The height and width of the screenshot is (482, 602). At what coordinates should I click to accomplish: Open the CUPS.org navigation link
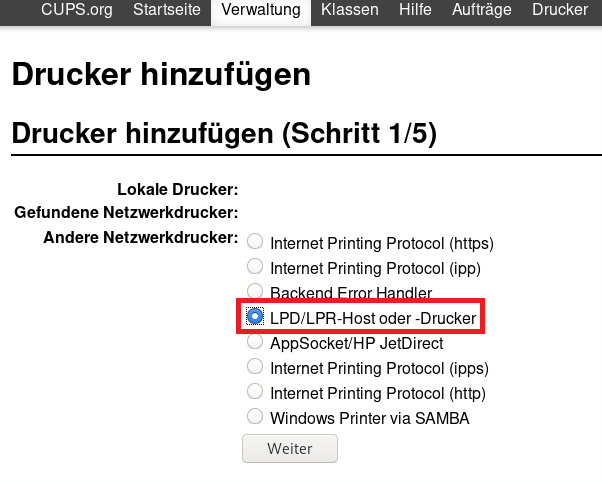(75, 11)
